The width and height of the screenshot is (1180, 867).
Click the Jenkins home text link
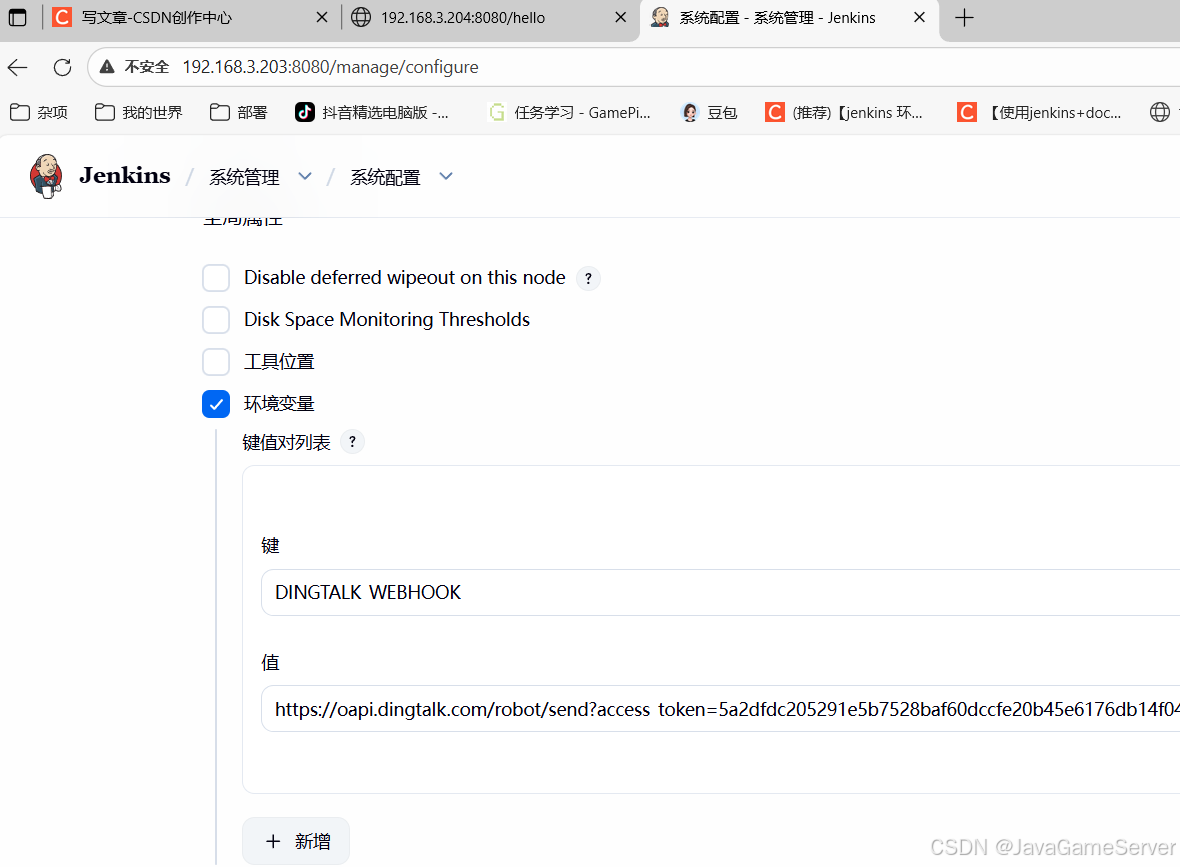click(x=125, y=175)
